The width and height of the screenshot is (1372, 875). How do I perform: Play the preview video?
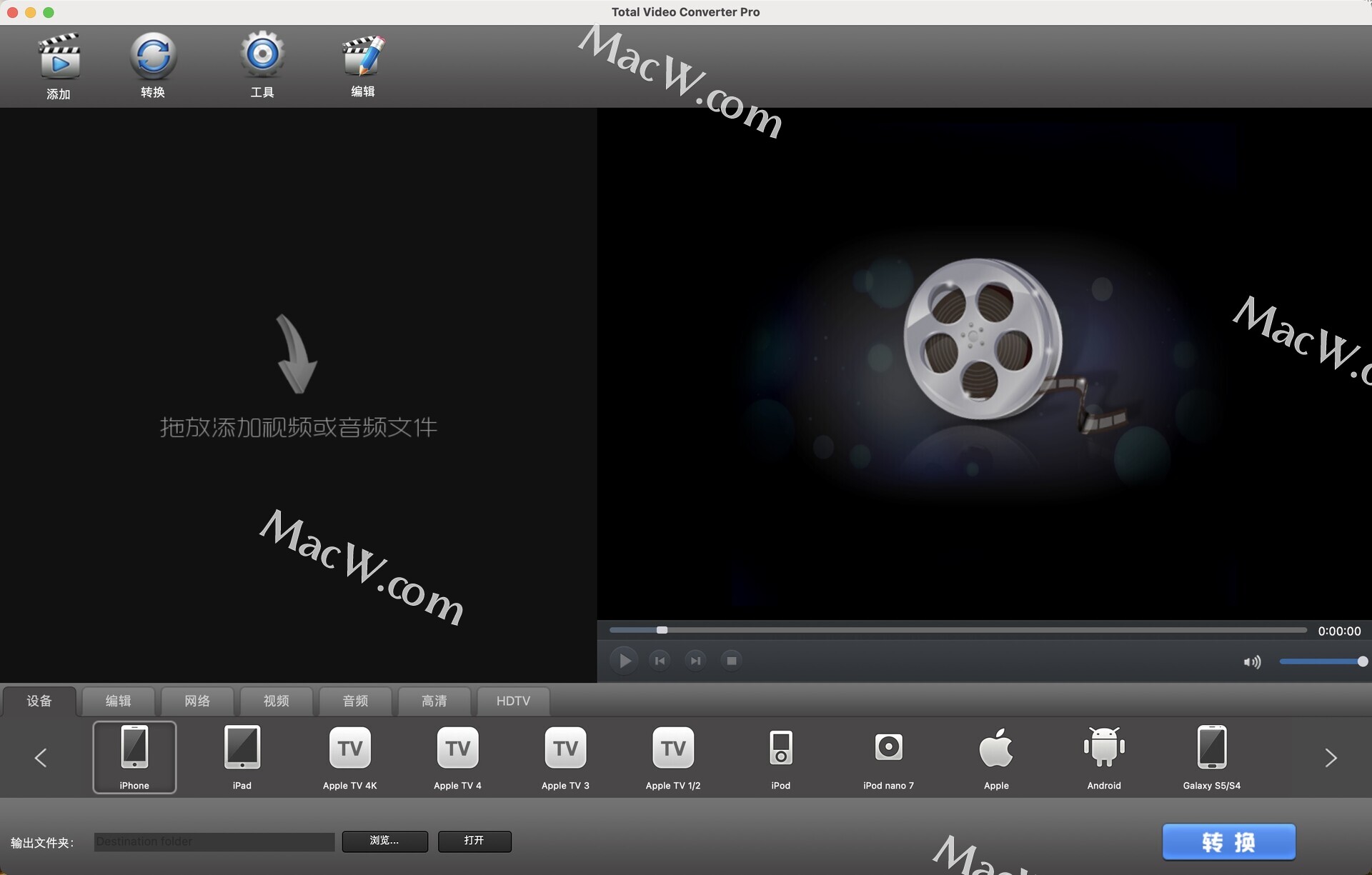tap(624, 661)
